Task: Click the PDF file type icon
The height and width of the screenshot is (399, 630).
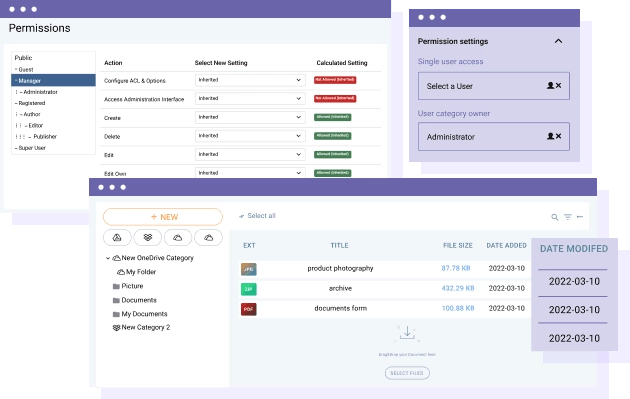Action: tap(249, 309)
